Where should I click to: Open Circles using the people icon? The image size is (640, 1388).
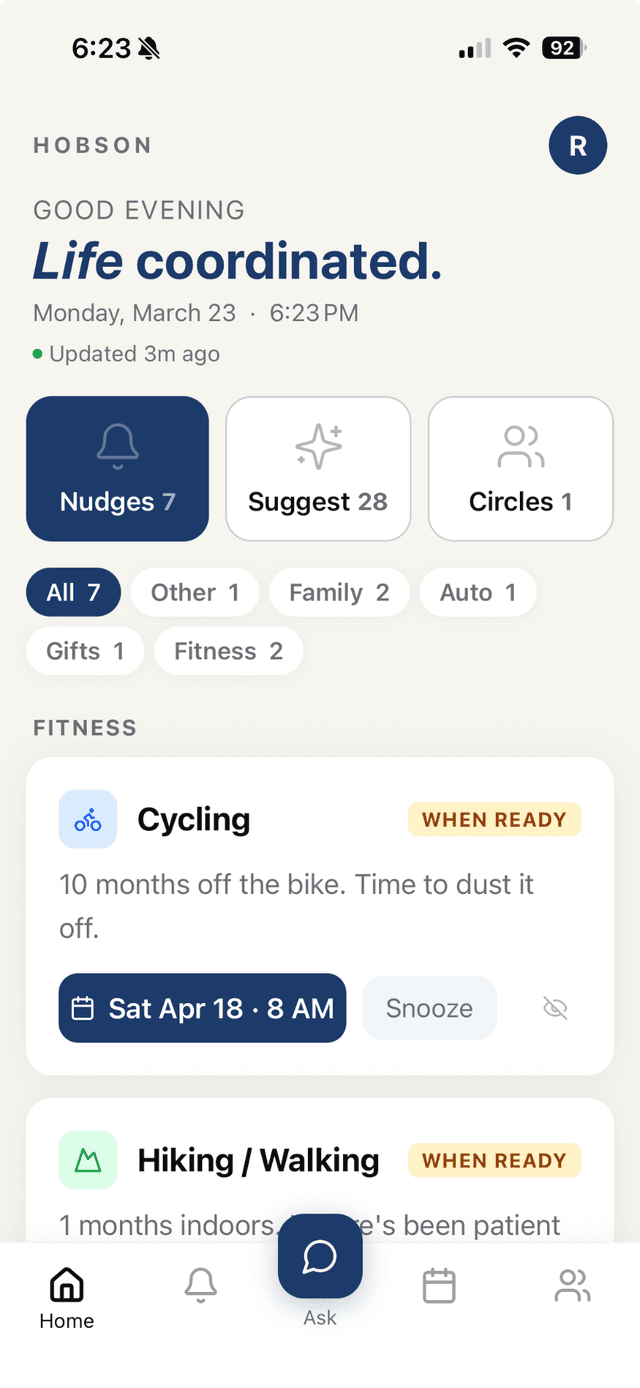[520, 447]
